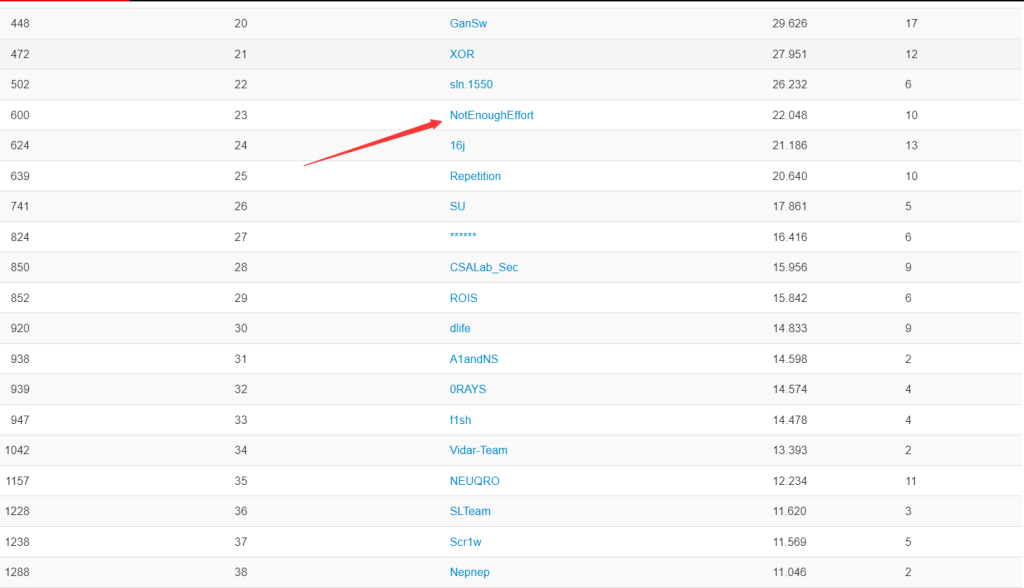This screenshot has width=1024, height=588.
Task: Select the NotEnoughEffort team link
Action: (x=491, y=115)
